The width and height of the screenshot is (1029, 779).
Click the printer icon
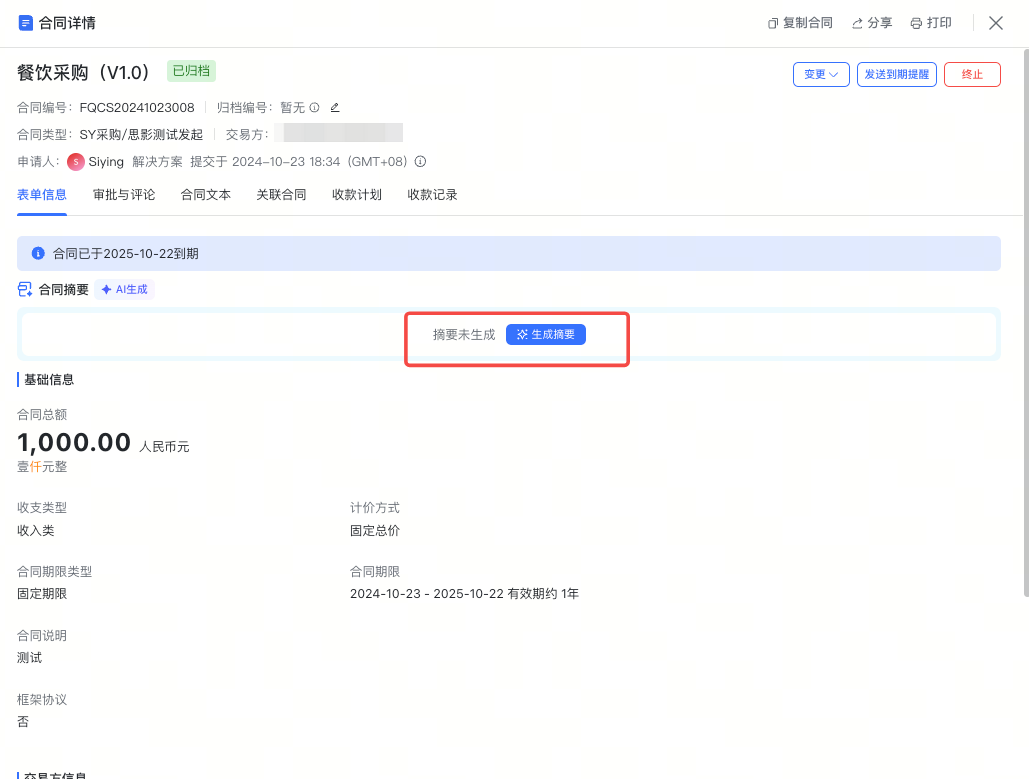click(916, 24)
